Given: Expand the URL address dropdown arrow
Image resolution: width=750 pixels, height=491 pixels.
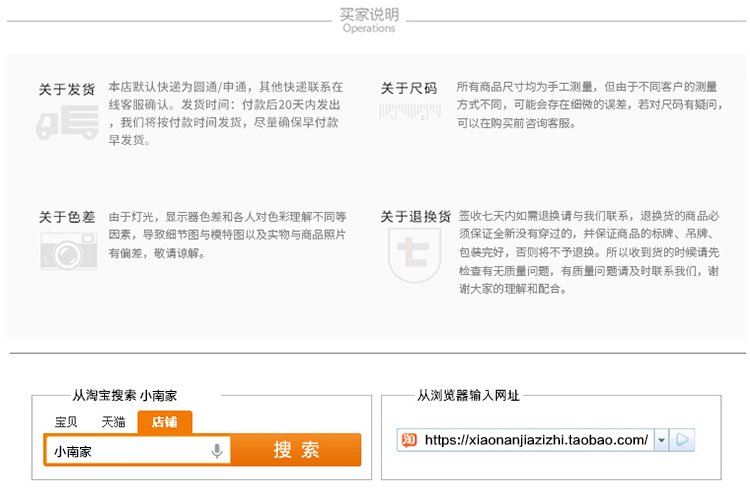Looking at the screenshot, I should click(661, 440).
